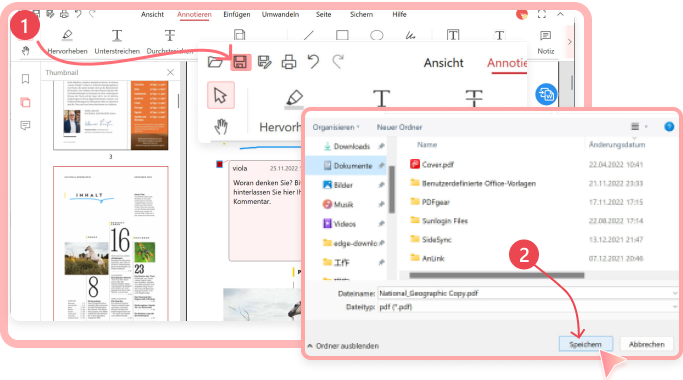Open the Umwandeln tab
The image size is (683, 380).
click(x=281, y=14)
